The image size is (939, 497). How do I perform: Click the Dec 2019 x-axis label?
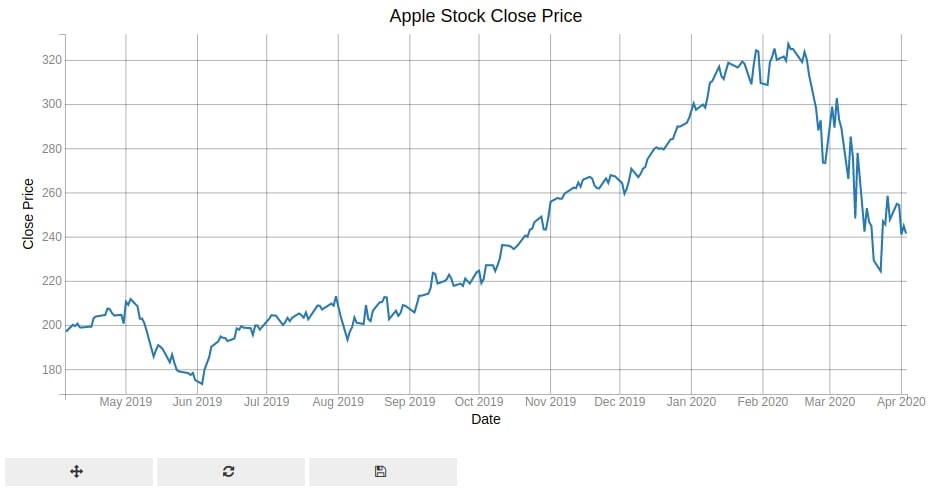(x=620, y=402)
